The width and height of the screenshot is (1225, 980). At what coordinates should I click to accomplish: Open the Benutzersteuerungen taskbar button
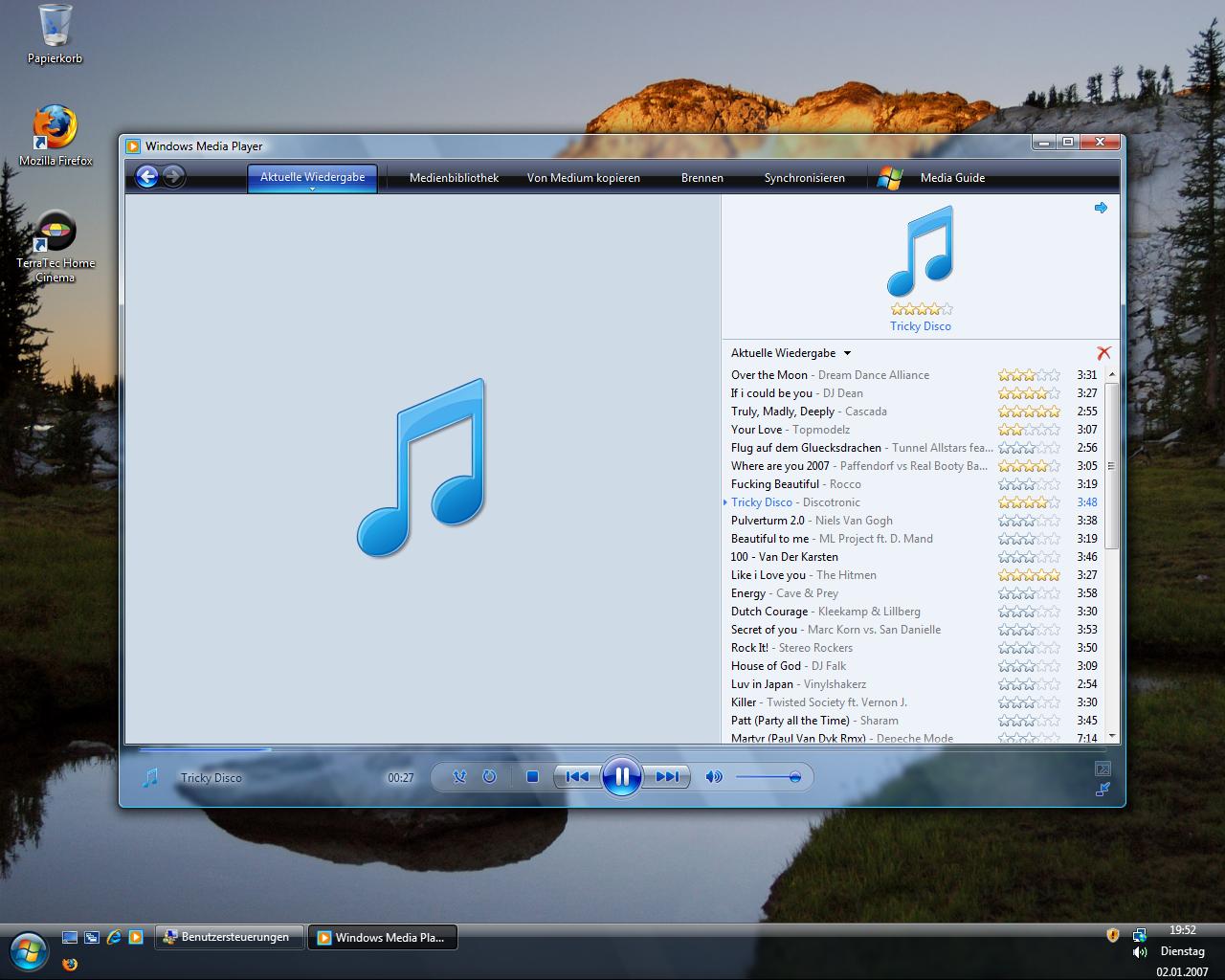click(x=229, y=938)
